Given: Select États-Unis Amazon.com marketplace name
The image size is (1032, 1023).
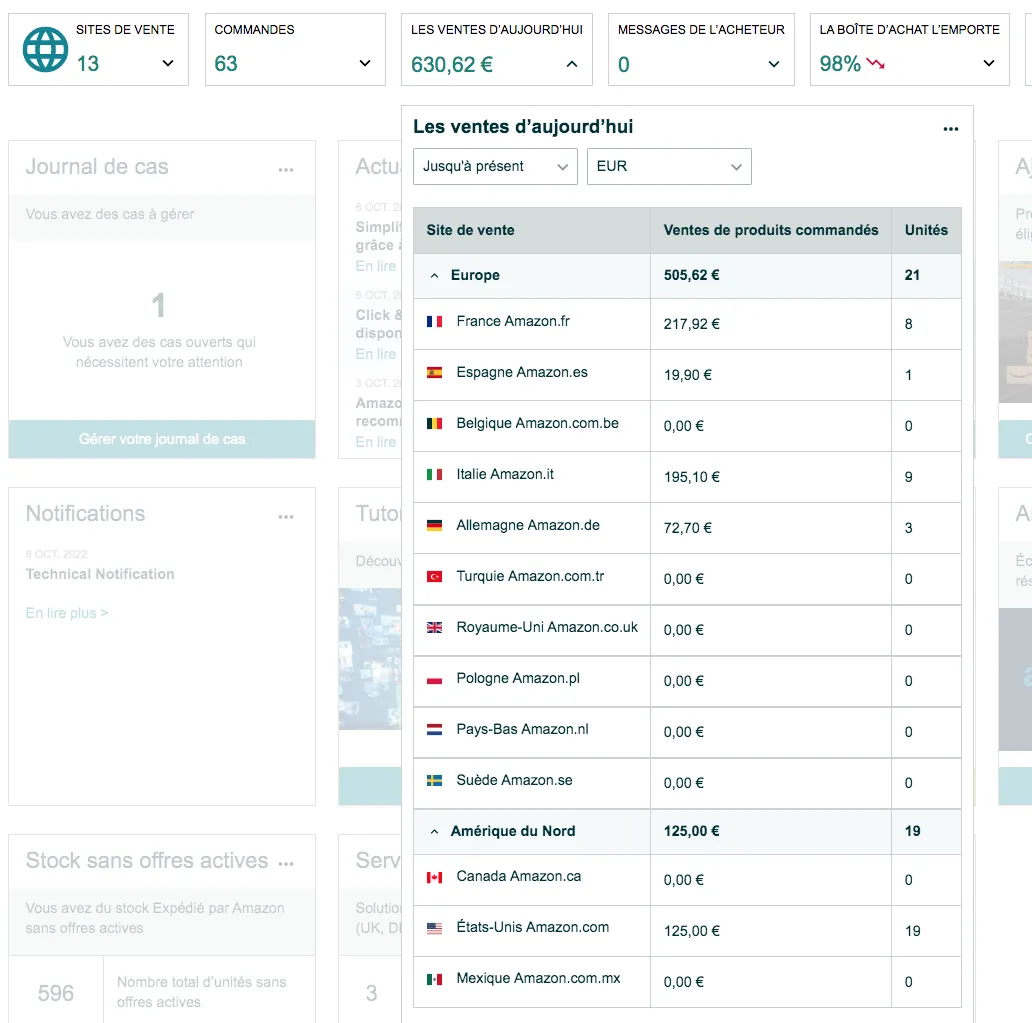Looking at the screenshot, I should 532,927.
